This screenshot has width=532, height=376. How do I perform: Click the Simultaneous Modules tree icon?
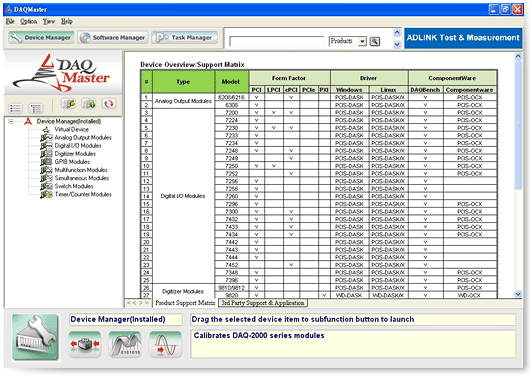[x=46, y=178]
